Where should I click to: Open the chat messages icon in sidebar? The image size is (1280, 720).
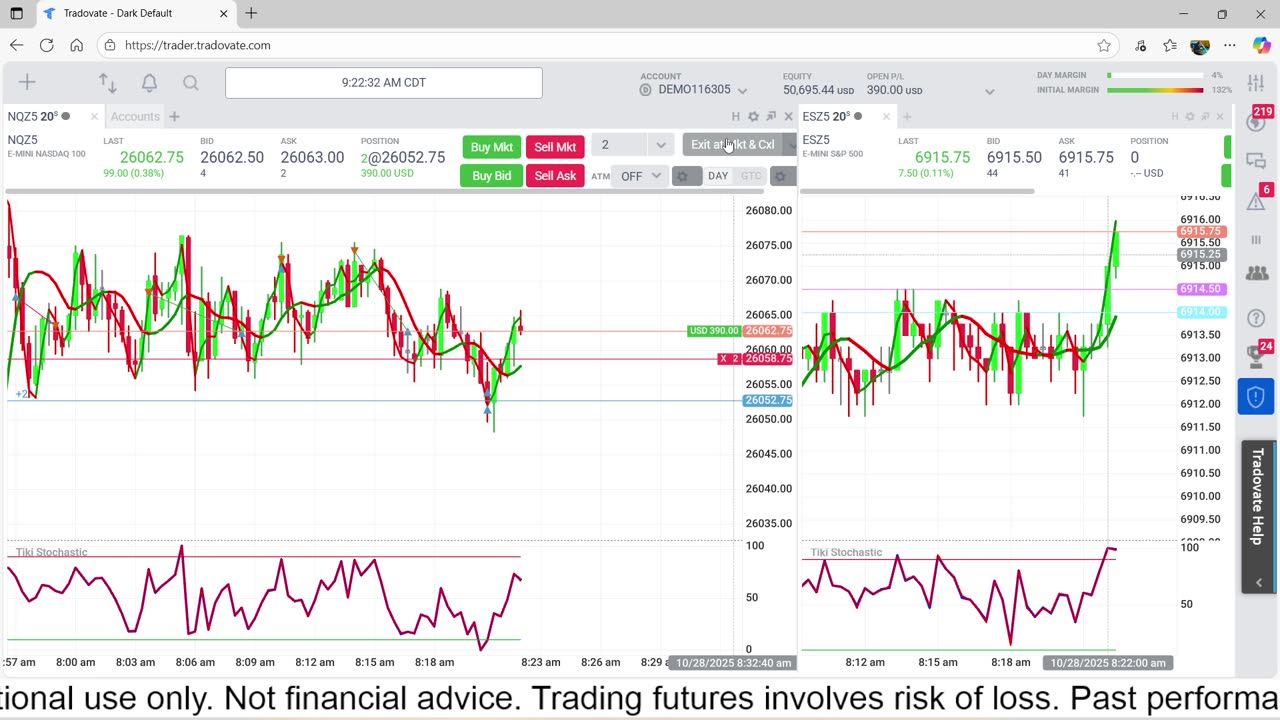(x=1256, y=161)
